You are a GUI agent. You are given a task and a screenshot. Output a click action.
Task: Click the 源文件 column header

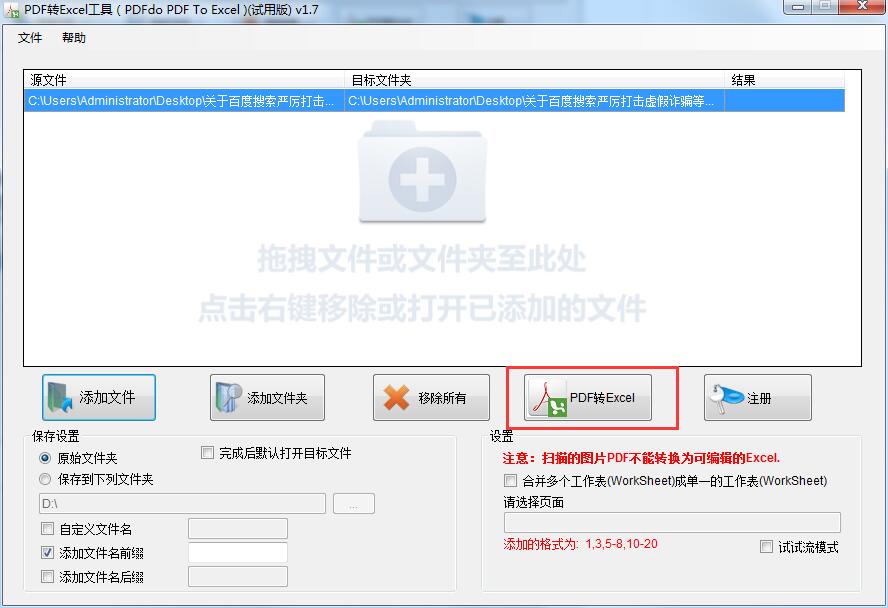(185, 80)
